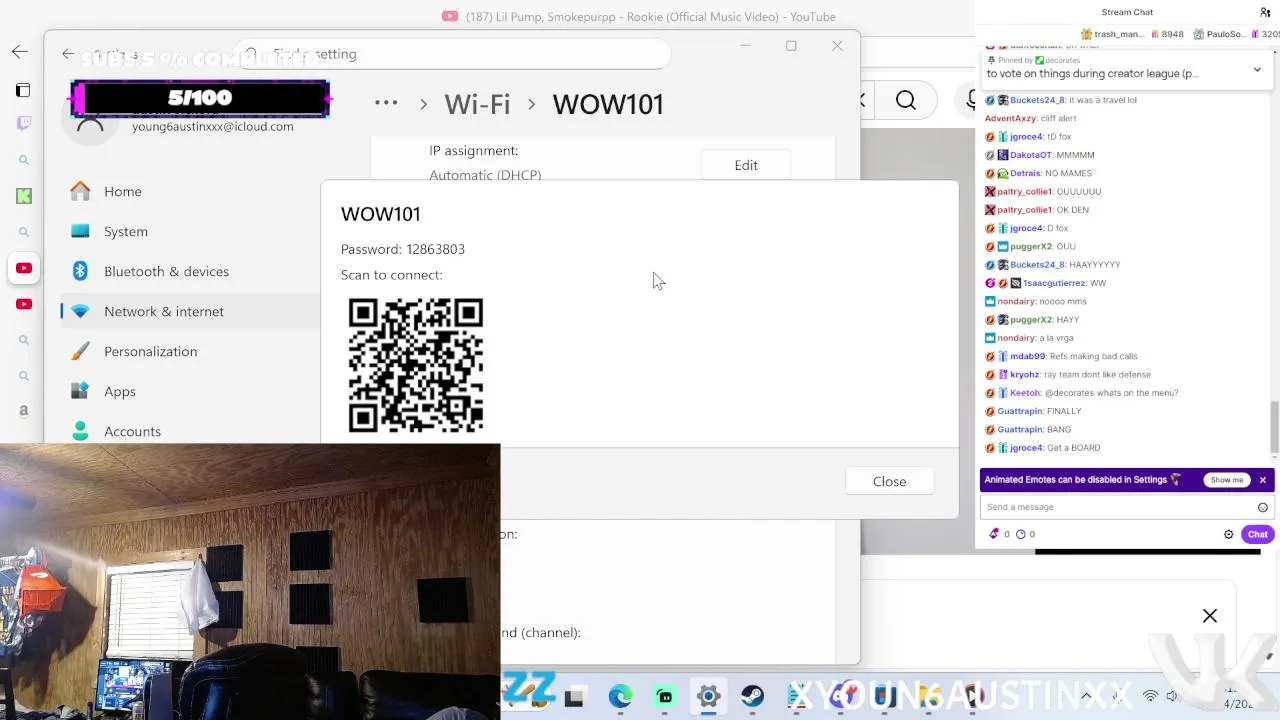Click username Detrais in chat
Screen dimensions: 1280x720
[1026, 173]
